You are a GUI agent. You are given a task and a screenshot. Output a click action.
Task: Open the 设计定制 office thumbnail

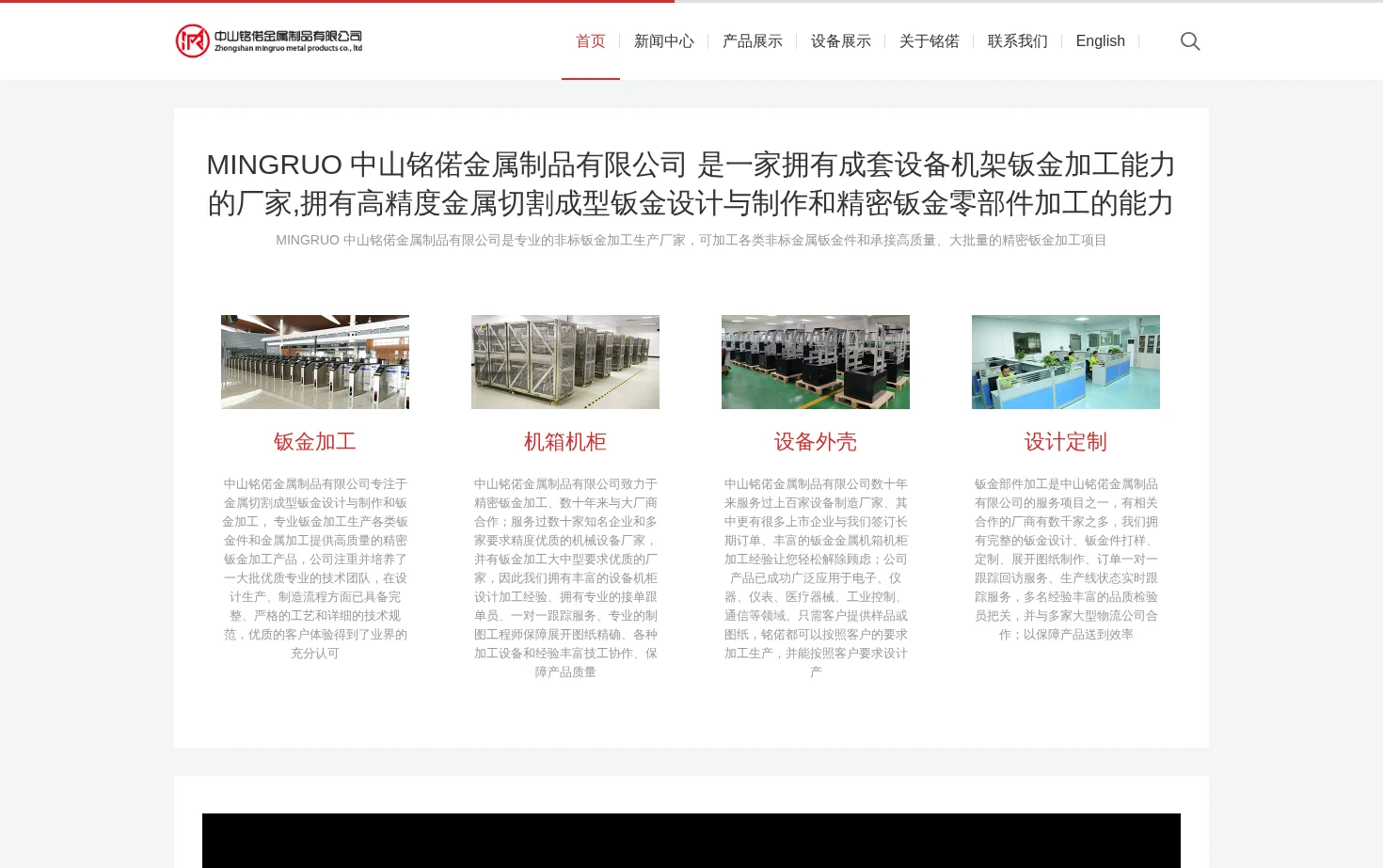click(1066, 362)
